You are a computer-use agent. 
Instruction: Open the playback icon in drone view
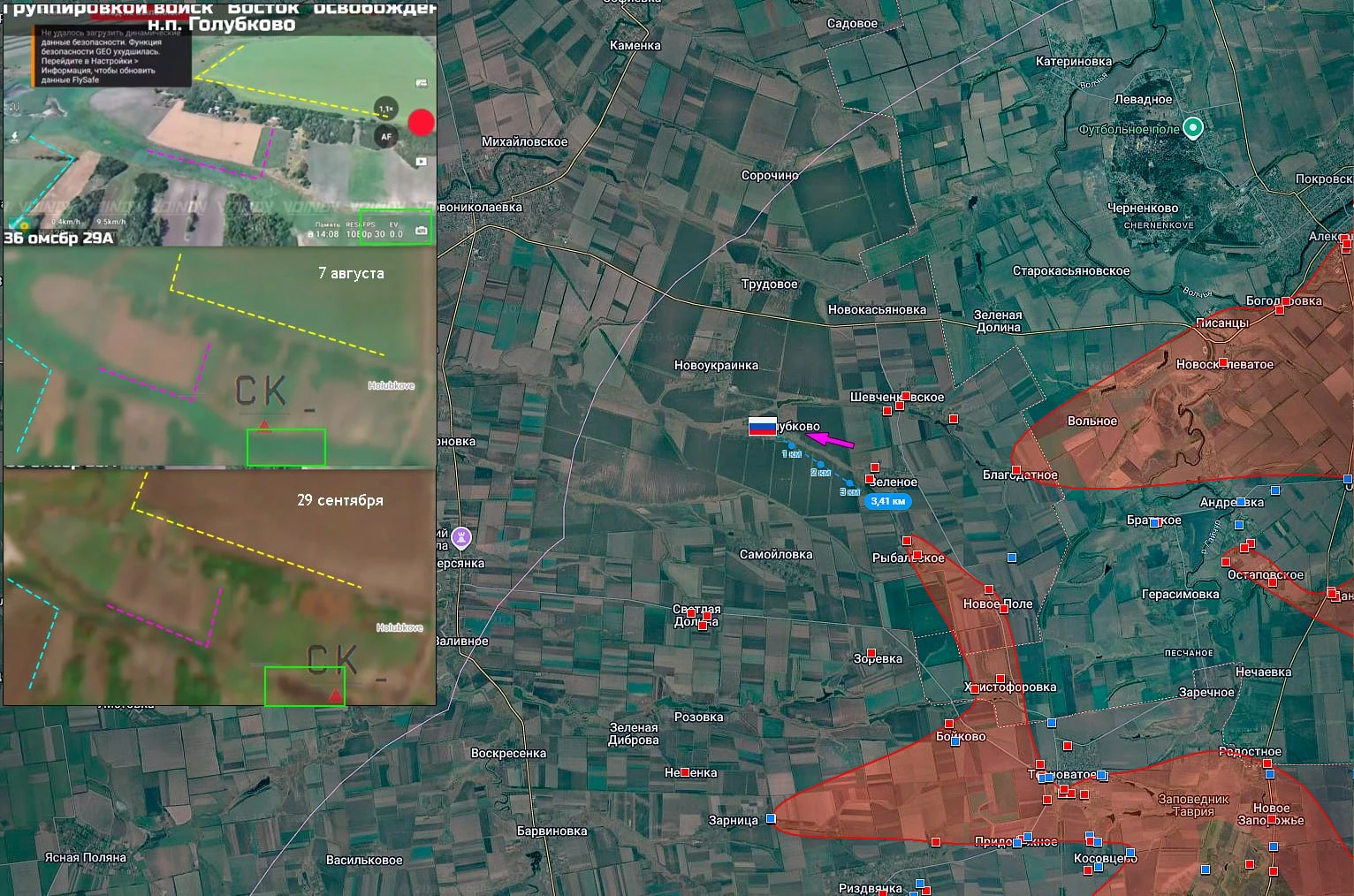421,162
